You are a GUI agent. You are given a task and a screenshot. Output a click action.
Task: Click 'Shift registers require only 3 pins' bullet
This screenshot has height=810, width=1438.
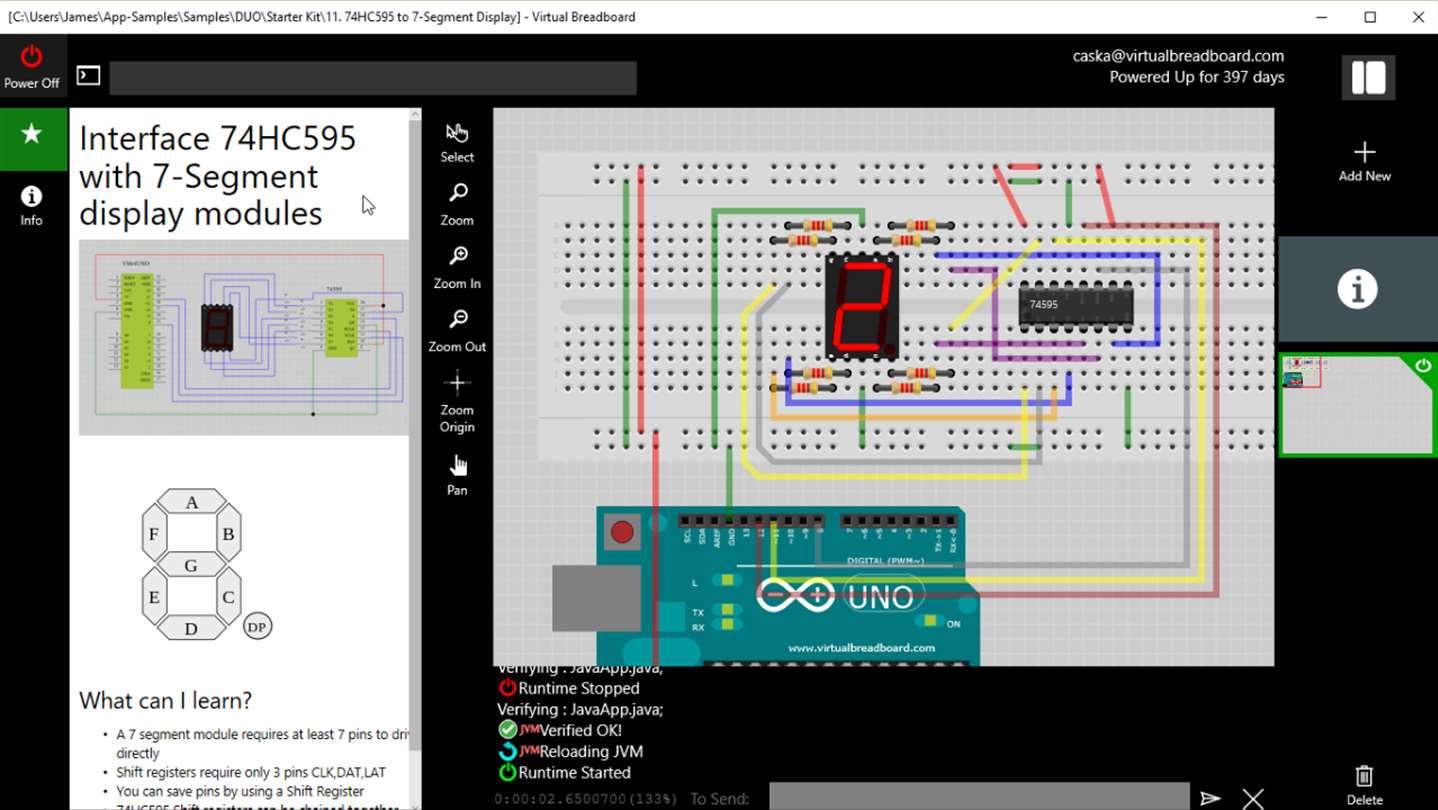coord(251,772)
